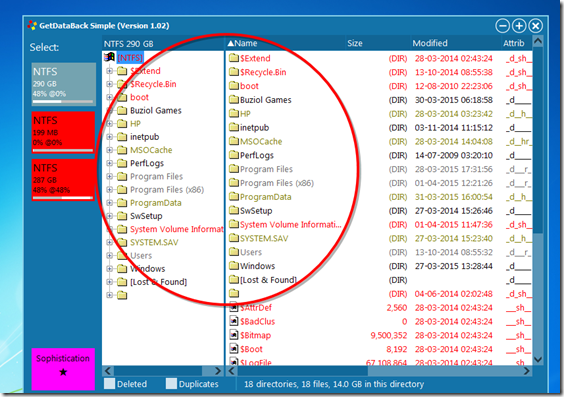
Task: Click MSOCache folder icon in file list
Action: point(234,141)
